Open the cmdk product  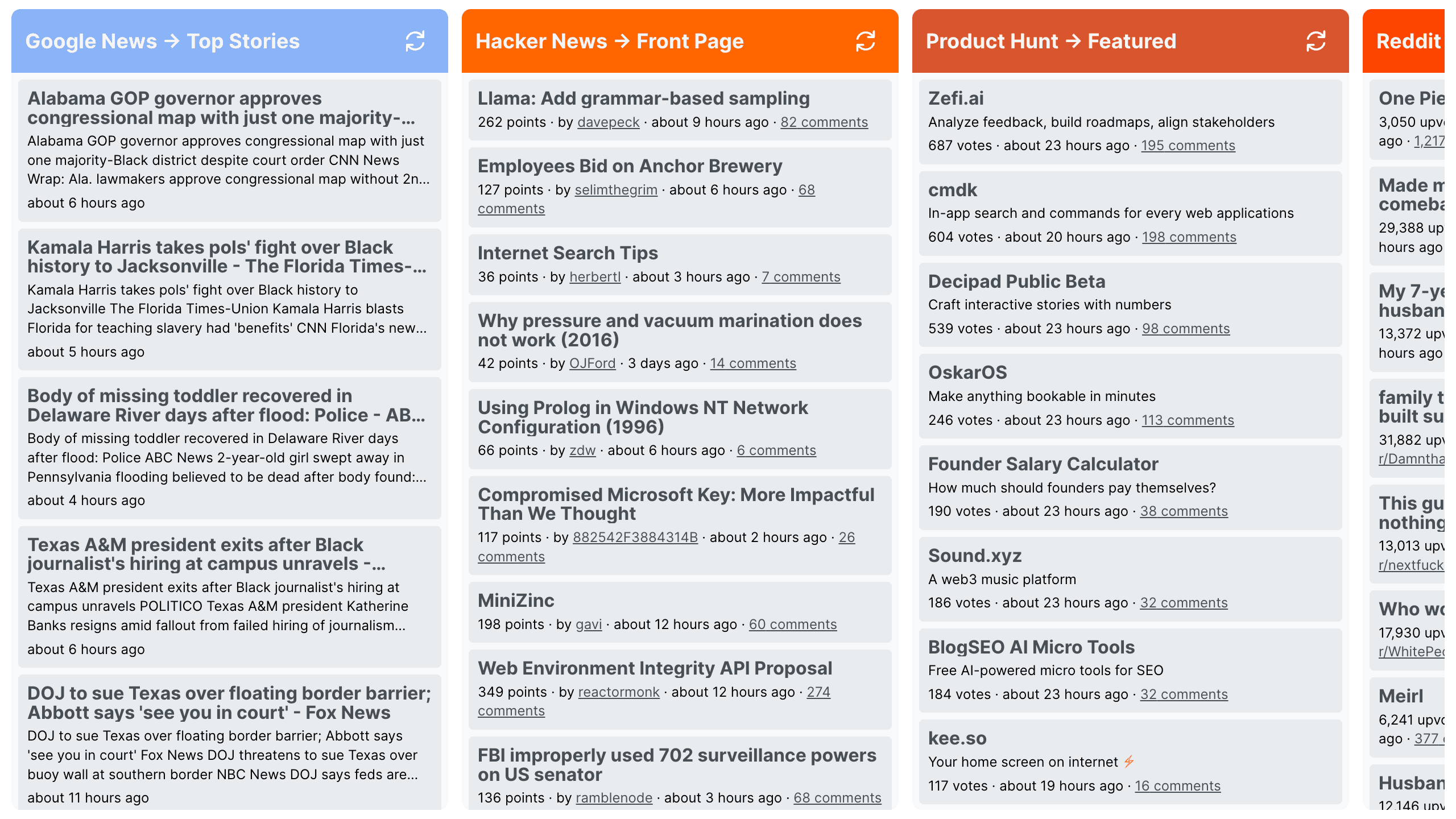click(x=953, y=190)
